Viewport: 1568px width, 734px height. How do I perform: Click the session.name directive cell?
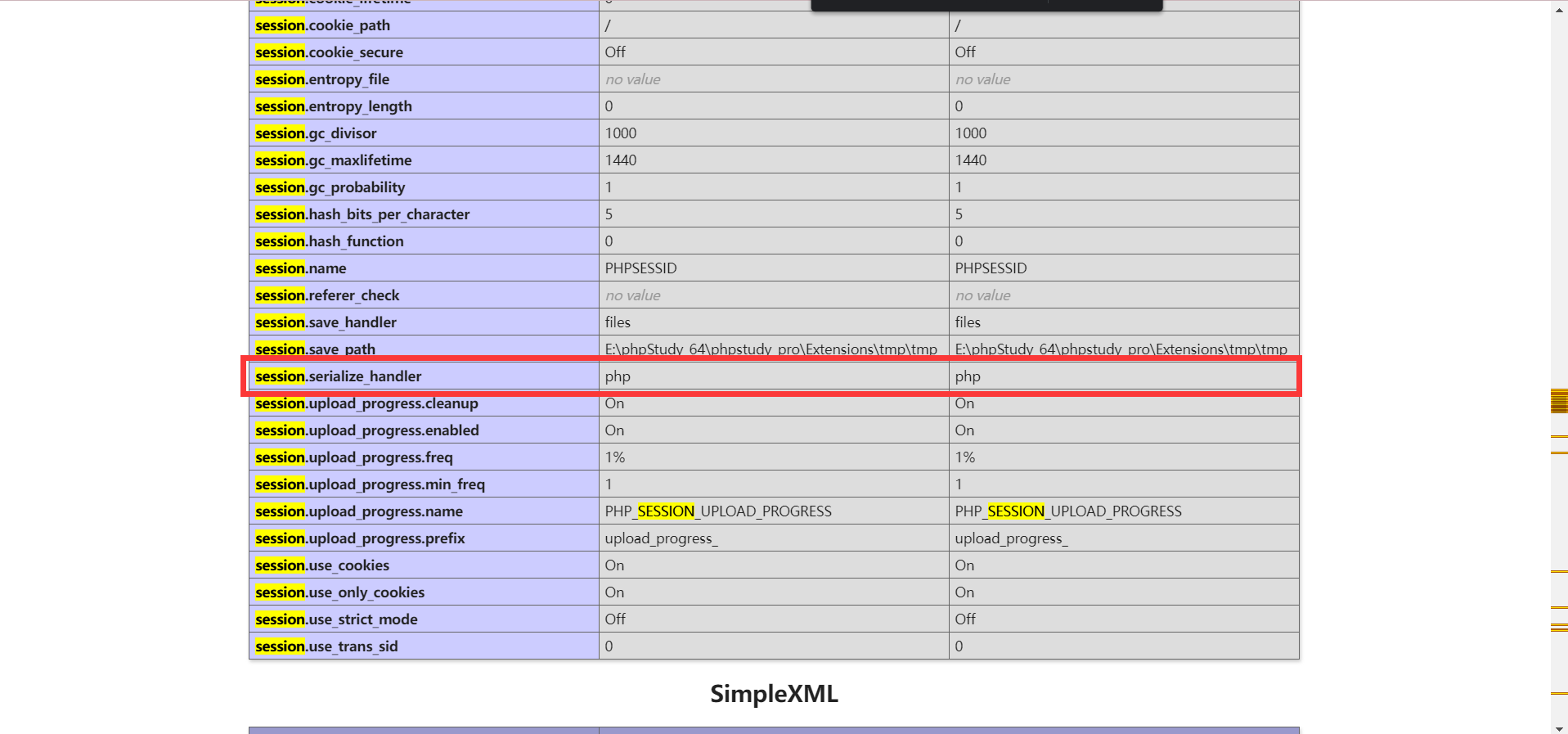tap(424, 268)
